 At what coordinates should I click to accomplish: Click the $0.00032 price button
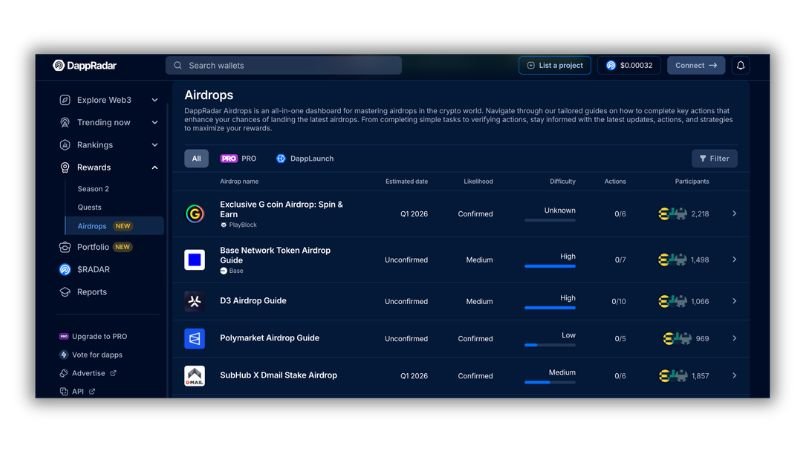(629, 65)
